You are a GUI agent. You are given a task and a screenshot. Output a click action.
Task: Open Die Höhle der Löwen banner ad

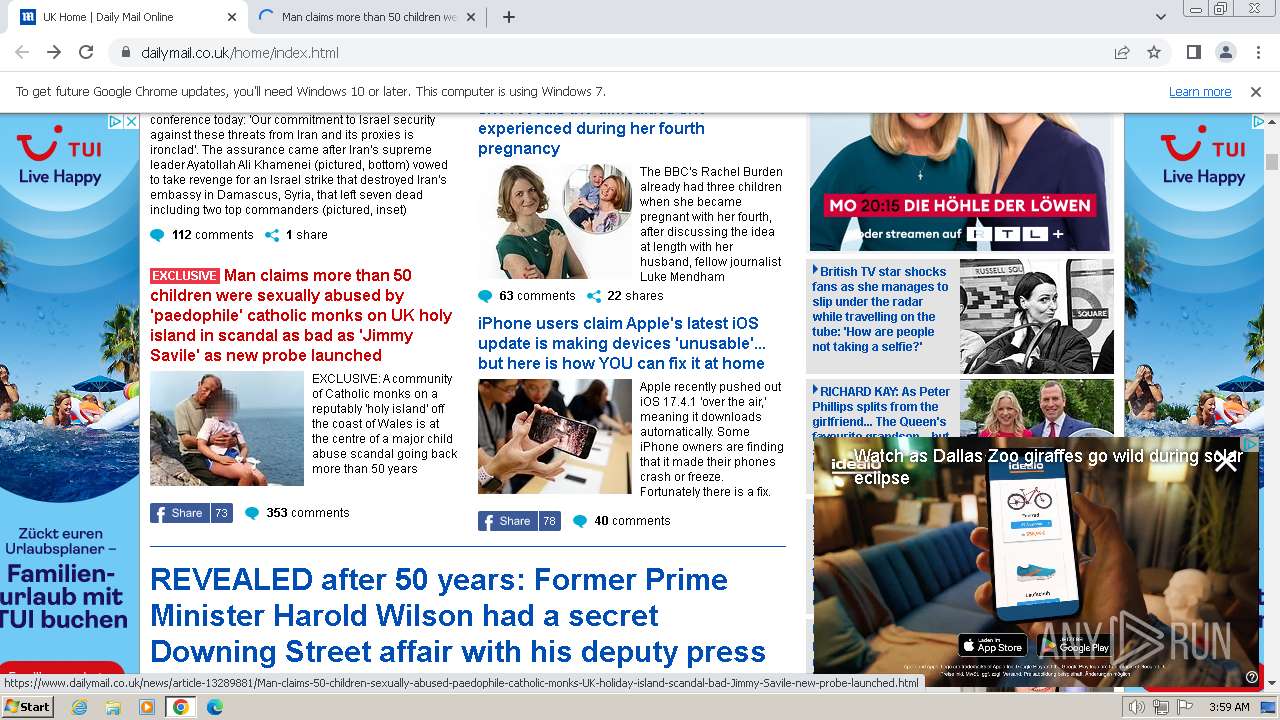961,182
